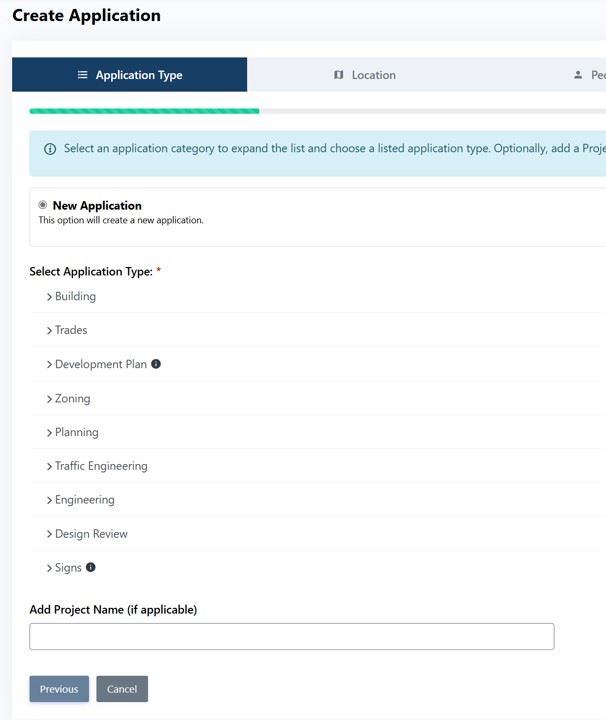The height and width of the screenshot is (720, 606).
Task: Select the Application Type tab
Action: pyautogui.click(x=130, y=75)
